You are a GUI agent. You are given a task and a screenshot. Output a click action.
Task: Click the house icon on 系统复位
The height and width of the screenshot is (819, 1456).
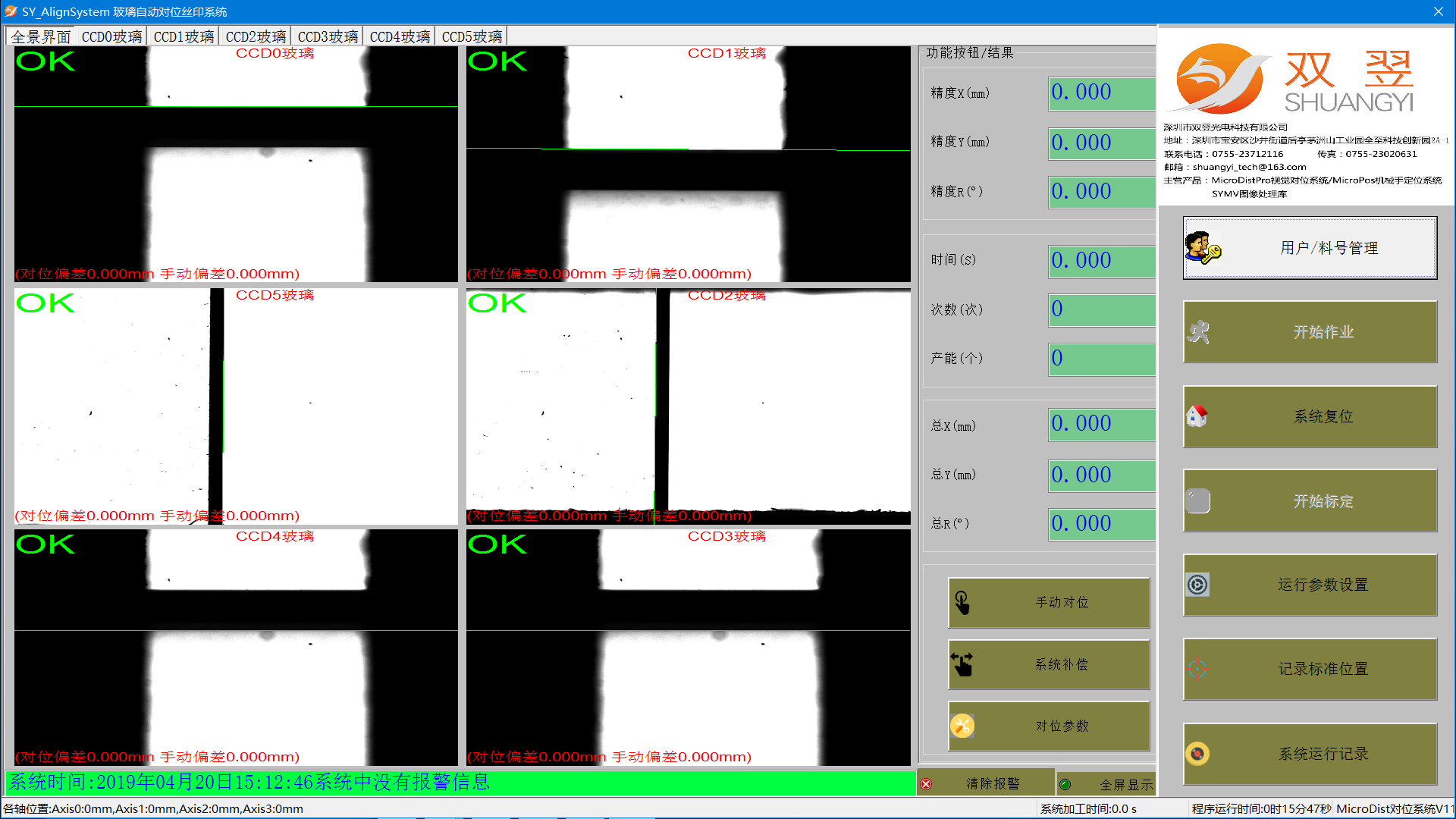click(1197, 416)
